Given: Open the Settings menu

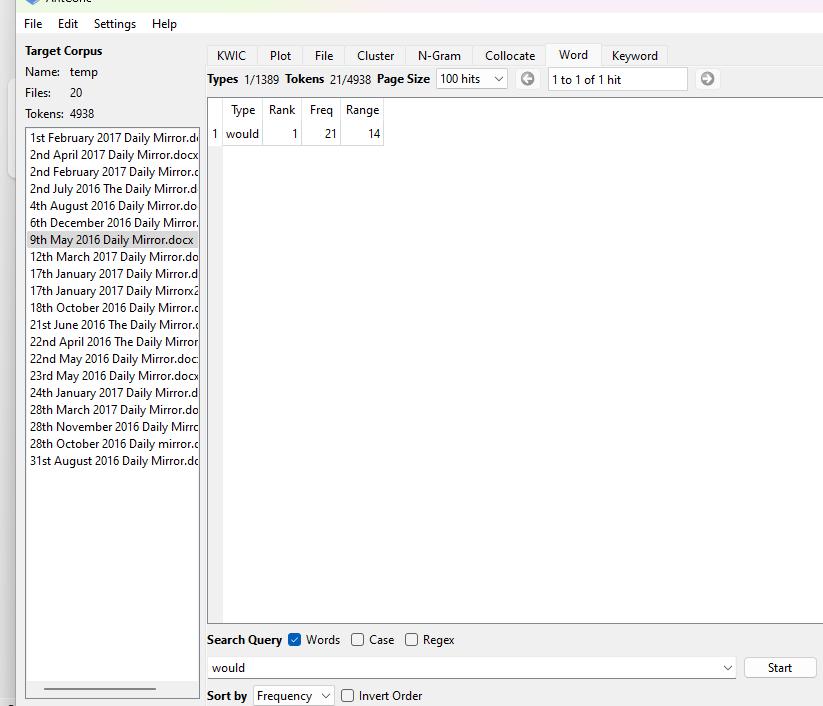Looking at the screenshot, I should tap(115, 24).
